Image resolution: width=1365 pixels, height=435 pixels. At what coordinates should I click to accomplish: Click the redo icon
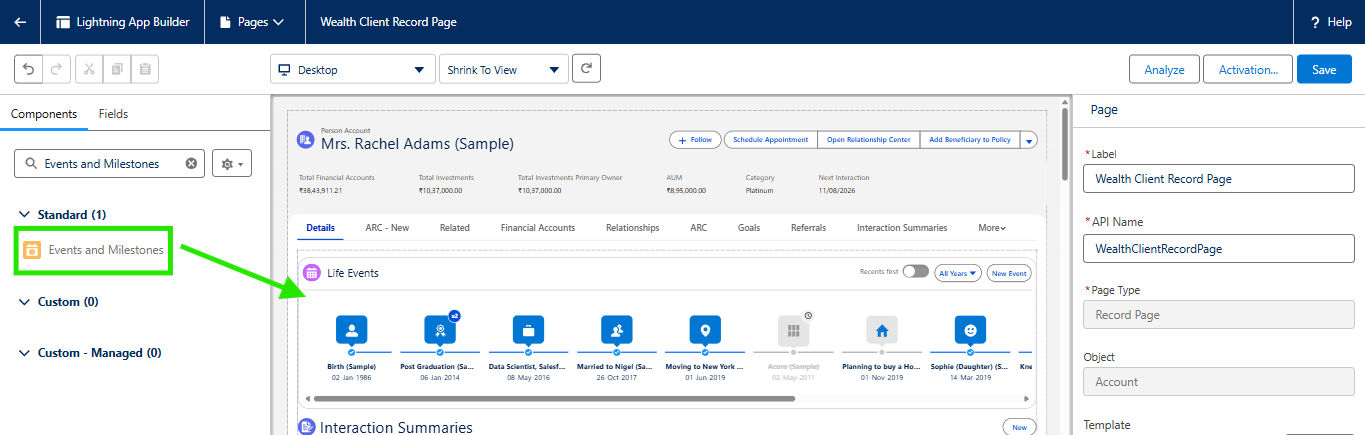tap(56, 69)
